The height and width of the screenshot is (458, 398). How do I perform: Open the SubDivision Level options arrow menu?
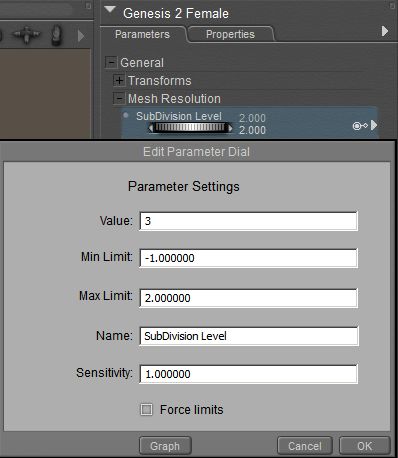tap(374, 125)
